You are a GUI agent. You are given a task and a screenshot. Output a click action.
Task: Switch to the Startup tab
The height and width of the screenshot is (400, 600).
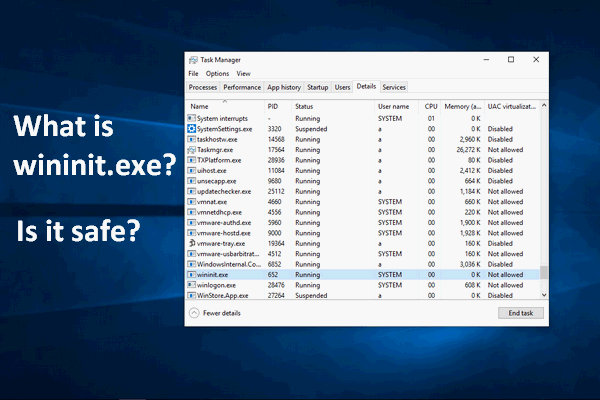pos(318,87)
